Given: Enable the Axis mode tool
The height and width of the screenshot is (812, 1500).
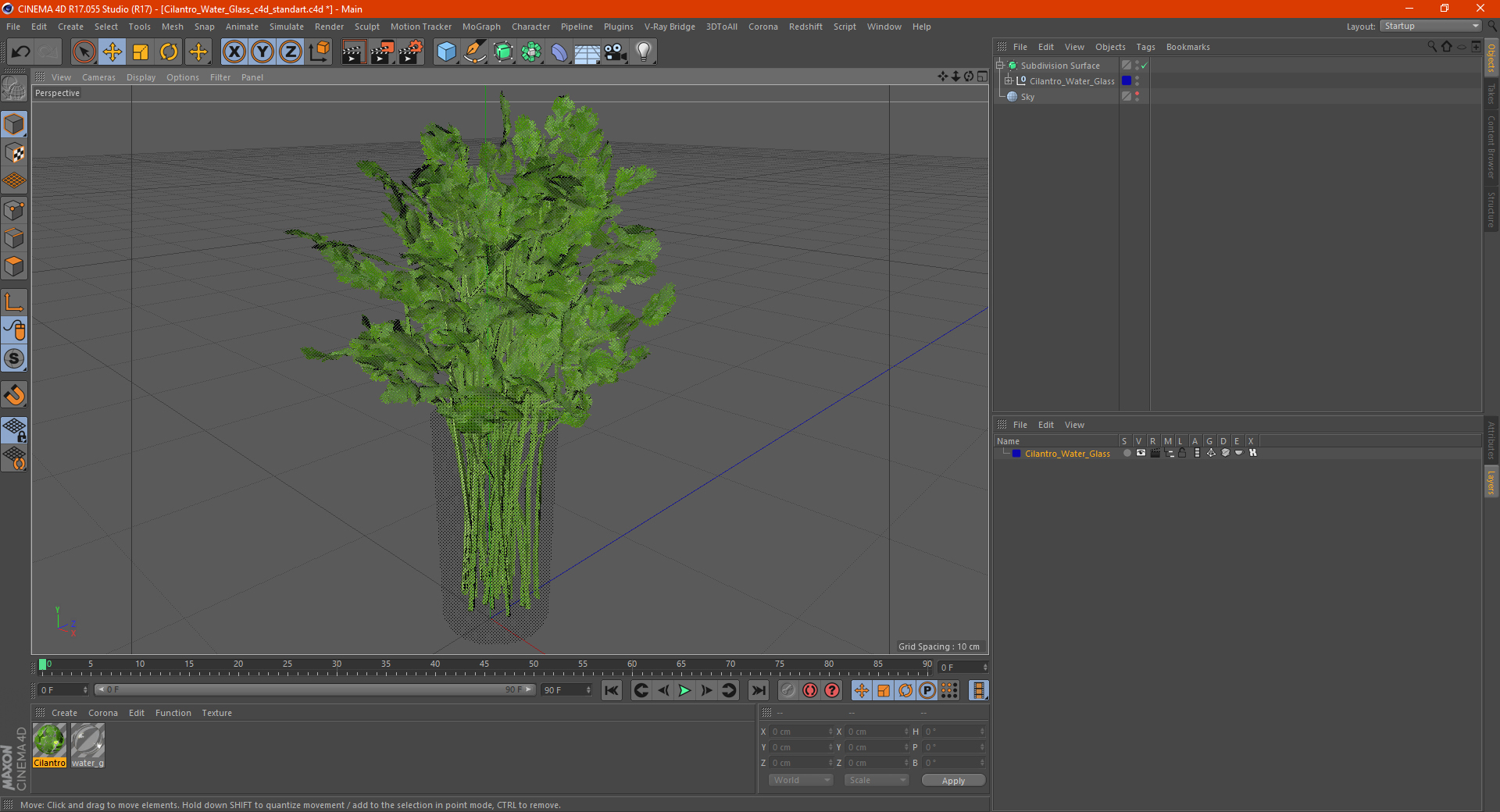Looking at the screenshot, I should 14,302.
